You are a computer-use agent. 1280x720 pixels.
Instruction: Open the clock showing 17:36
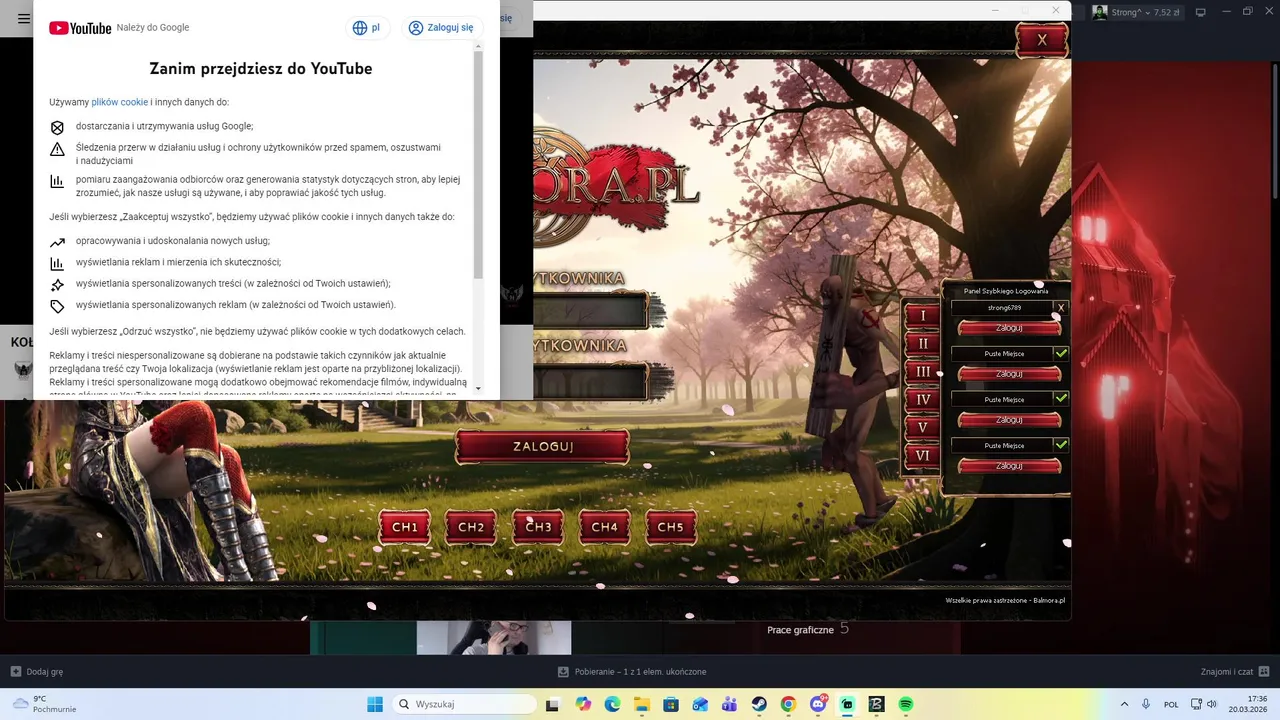click(1248, 704)
